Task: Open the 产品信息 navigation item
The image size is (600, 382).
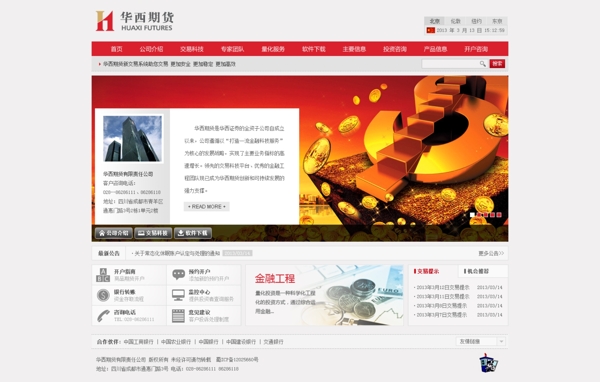Action: point(435,49)
